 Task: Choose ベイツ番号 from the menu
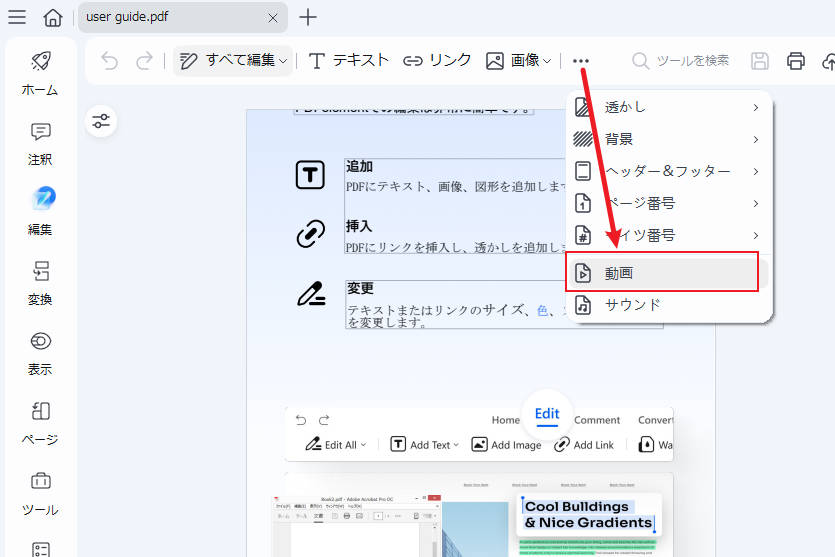tap(669, 235)
